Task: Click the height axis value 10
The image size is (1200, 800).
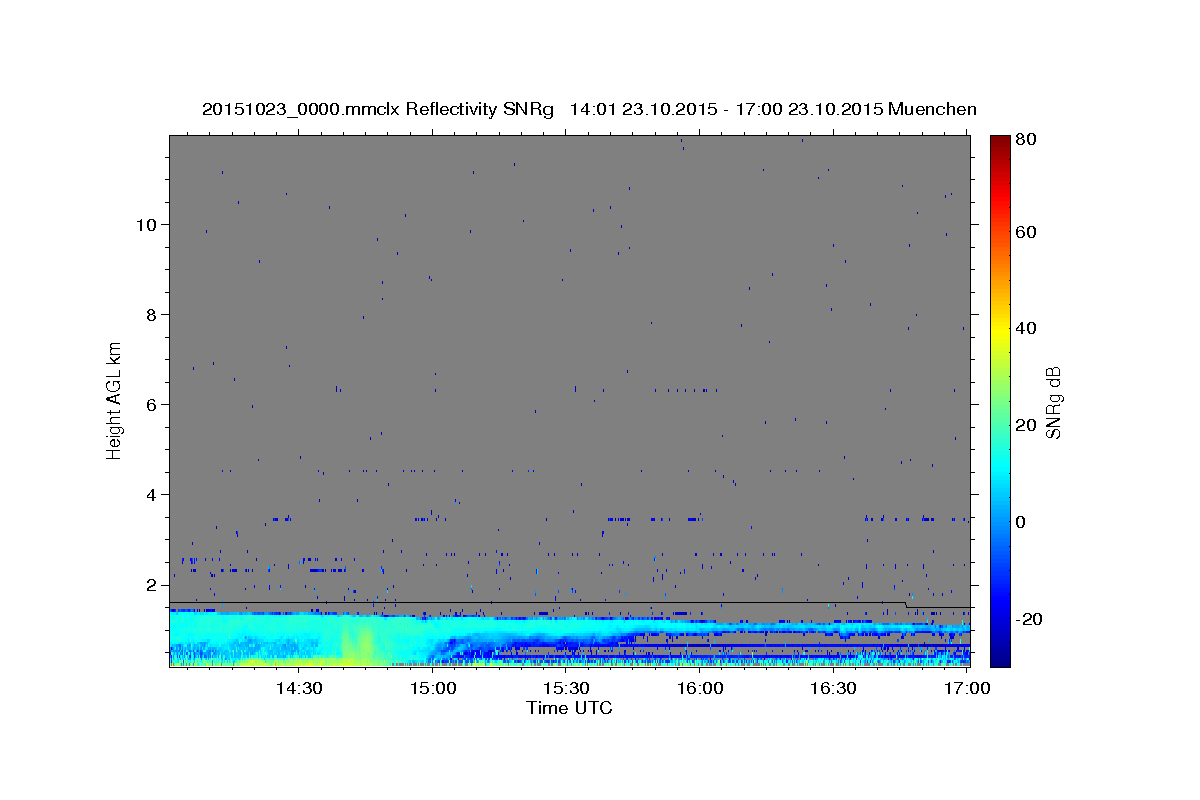Action: 149,224
